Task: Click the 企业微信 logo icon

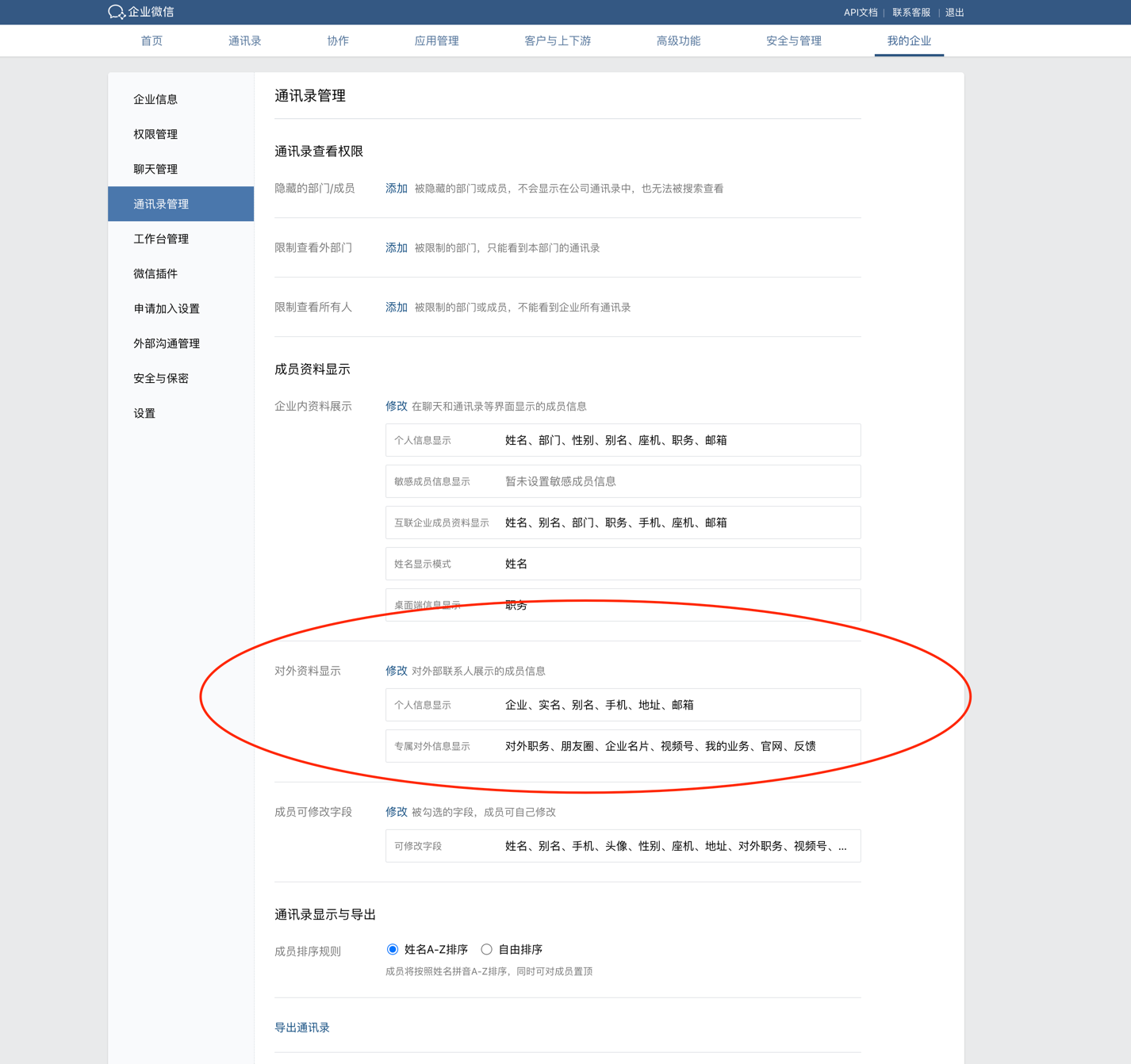Action: [x=117, y=12]
